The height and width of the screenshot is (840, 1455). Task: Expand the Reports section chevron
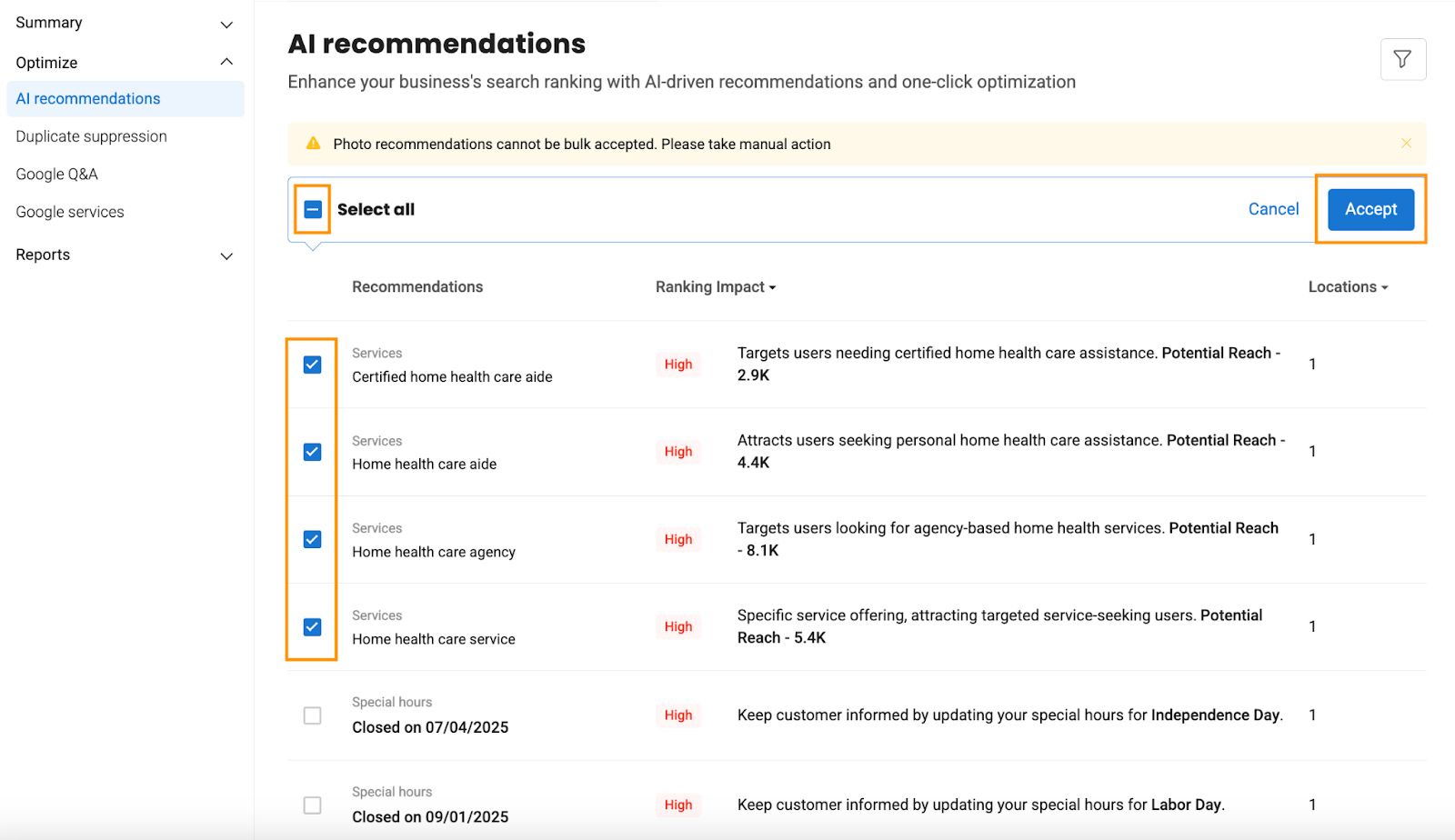coord(226,256)
